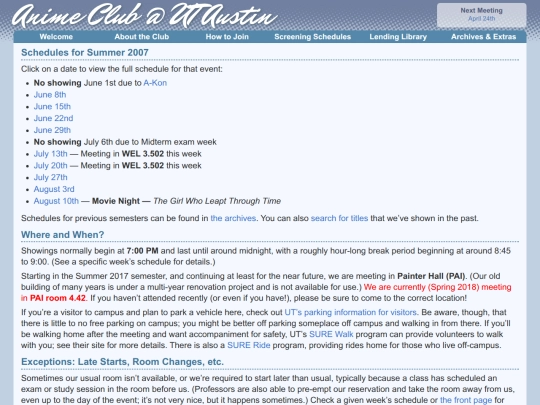
Task: Click 'No showing July 6th' midterm text
Action: [x=125, y=142]
